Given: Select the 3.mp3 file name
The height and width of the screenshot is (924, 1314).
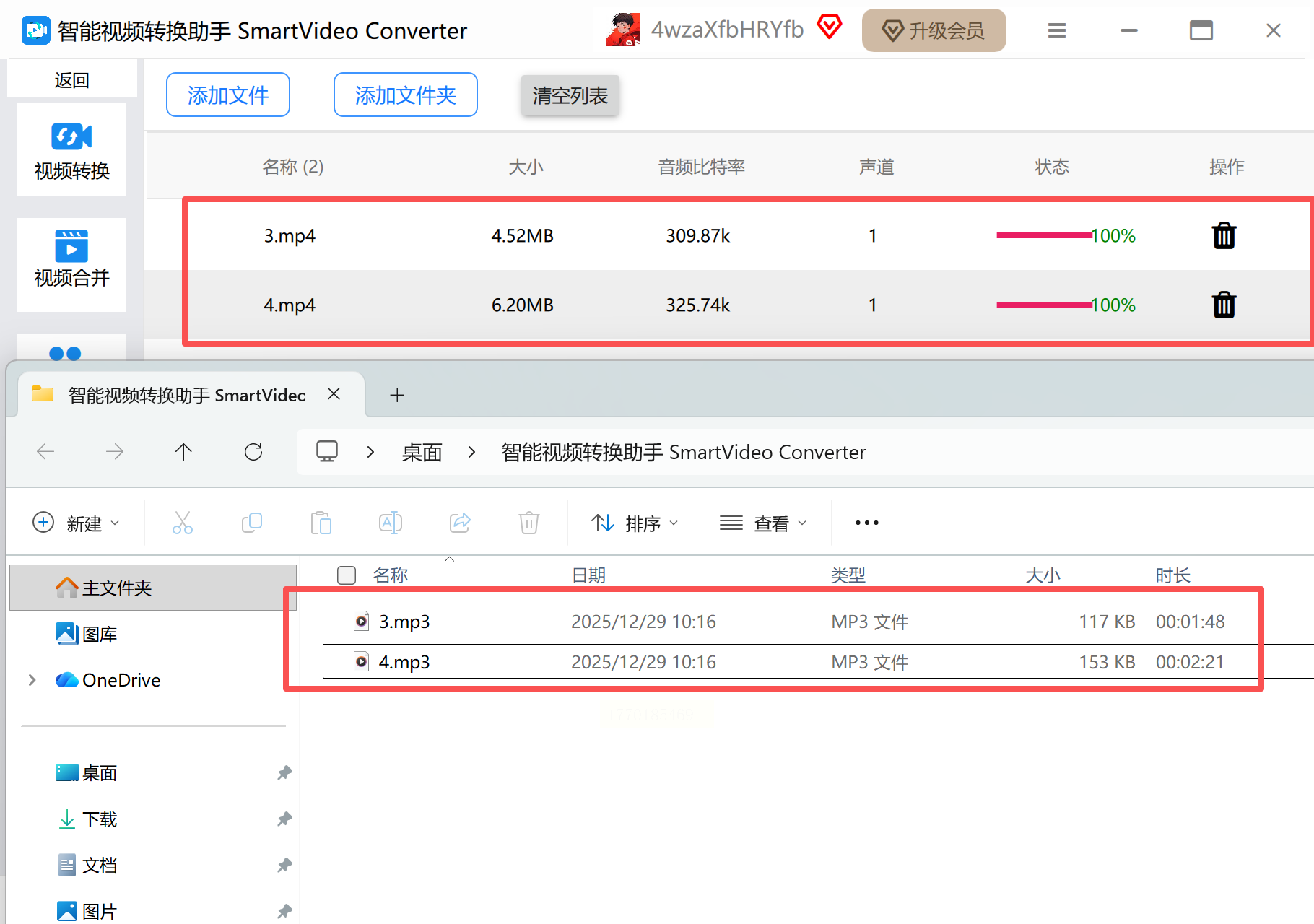Looking at the screenshot, I should point(404,622).
